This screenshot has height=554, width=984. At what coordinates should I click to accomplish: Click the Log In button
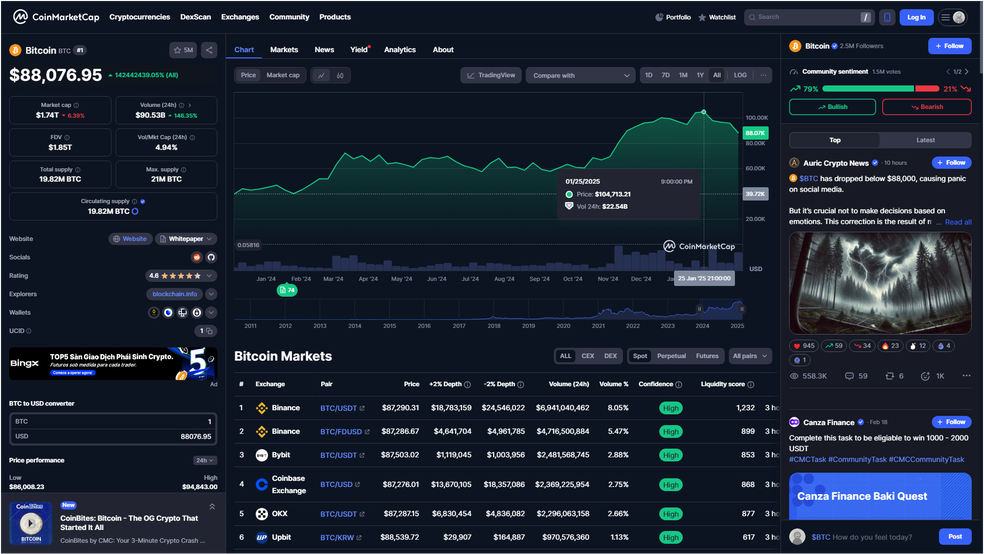tap(917, 18)
